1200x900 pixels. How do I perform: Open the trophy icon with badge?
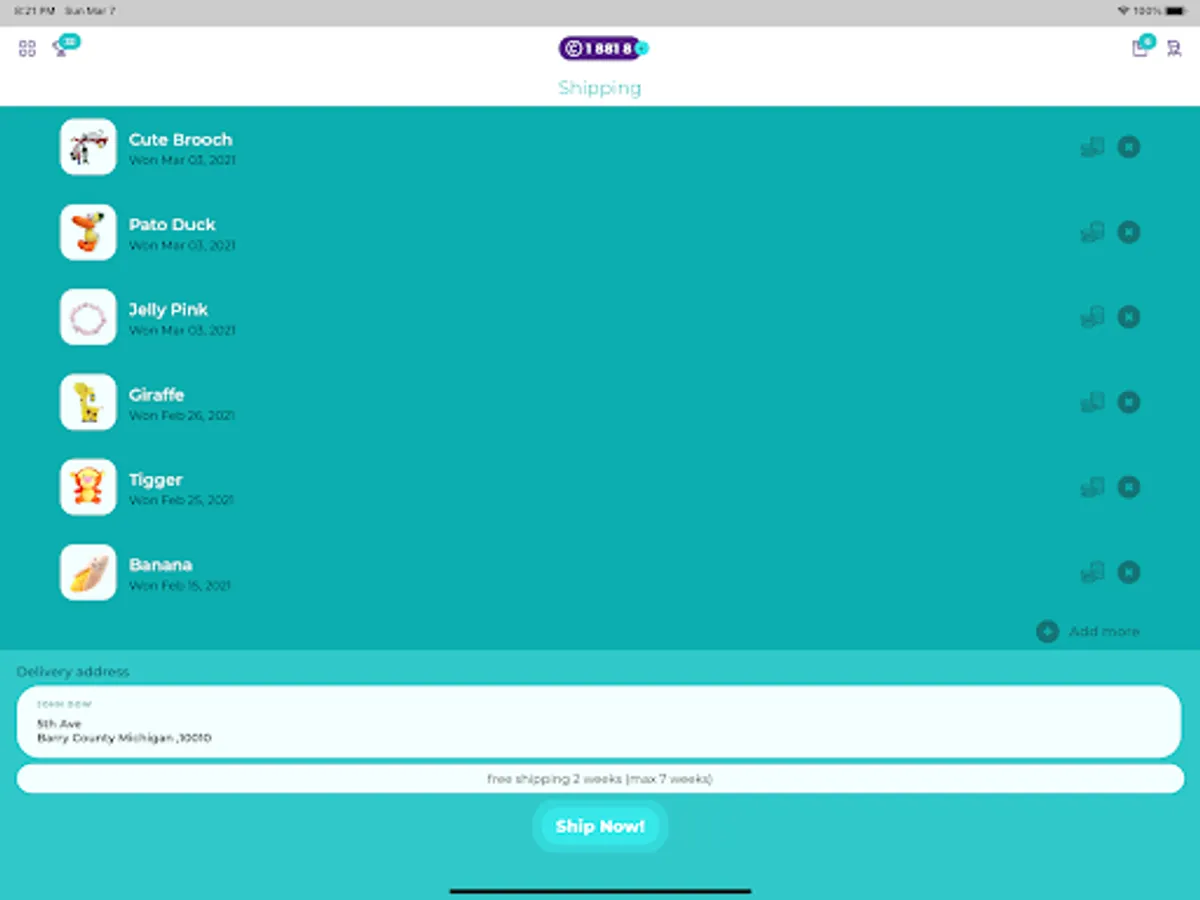[x=64, y=46]
